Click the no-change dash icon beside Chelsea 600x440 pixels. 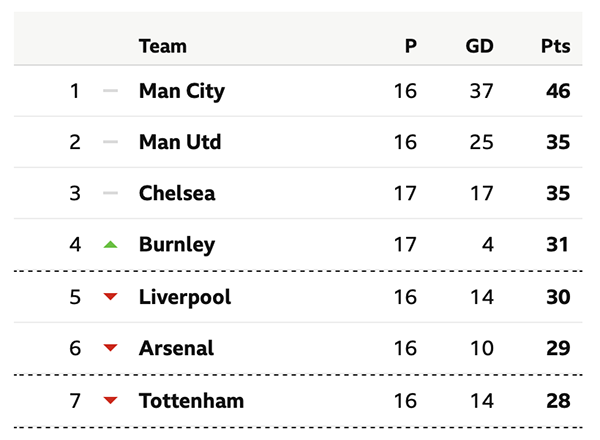[x=110, y=193]
